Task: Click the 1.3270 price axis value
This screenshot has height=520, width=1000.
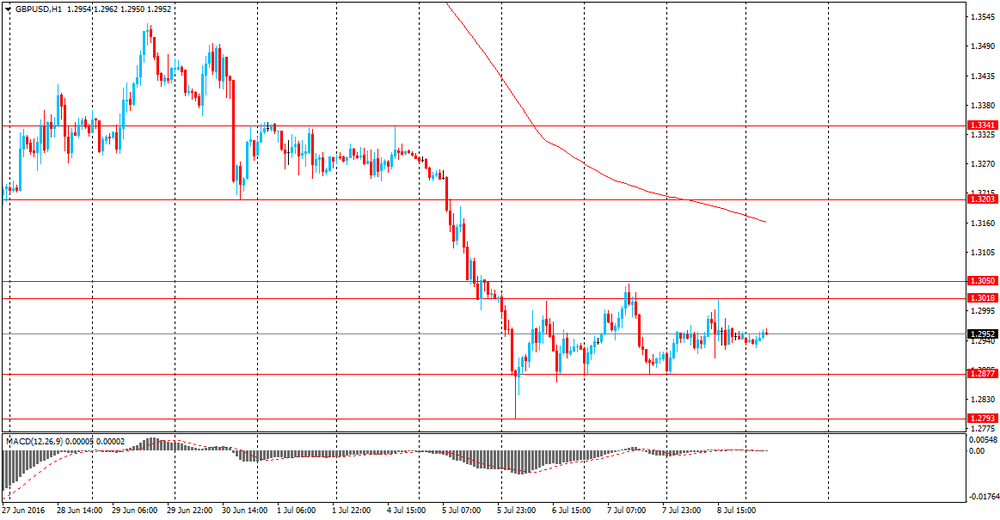Action: point(982,164)
